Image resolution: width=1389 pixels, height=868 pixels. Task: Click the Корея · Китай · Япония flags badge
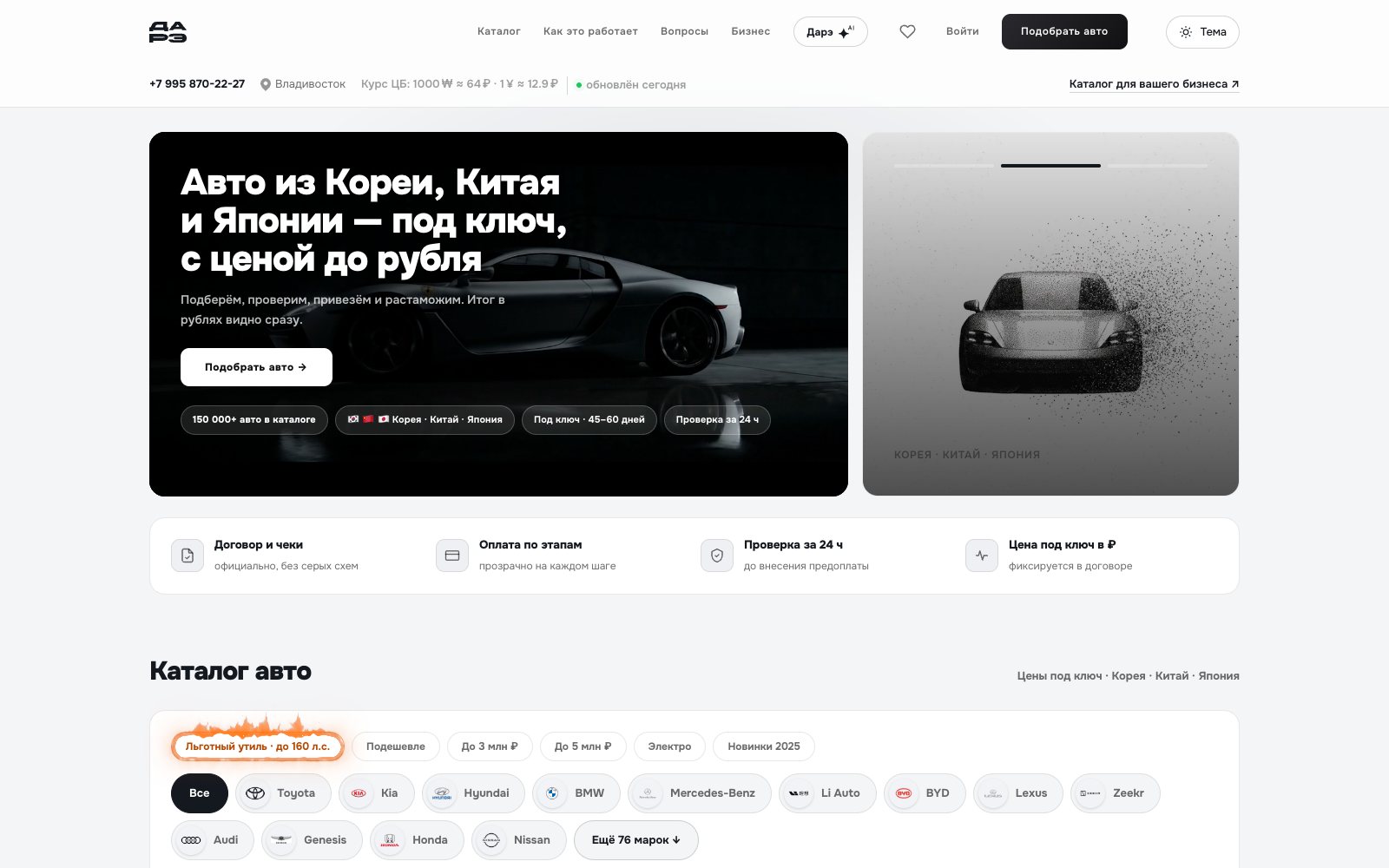pos(425,419)
